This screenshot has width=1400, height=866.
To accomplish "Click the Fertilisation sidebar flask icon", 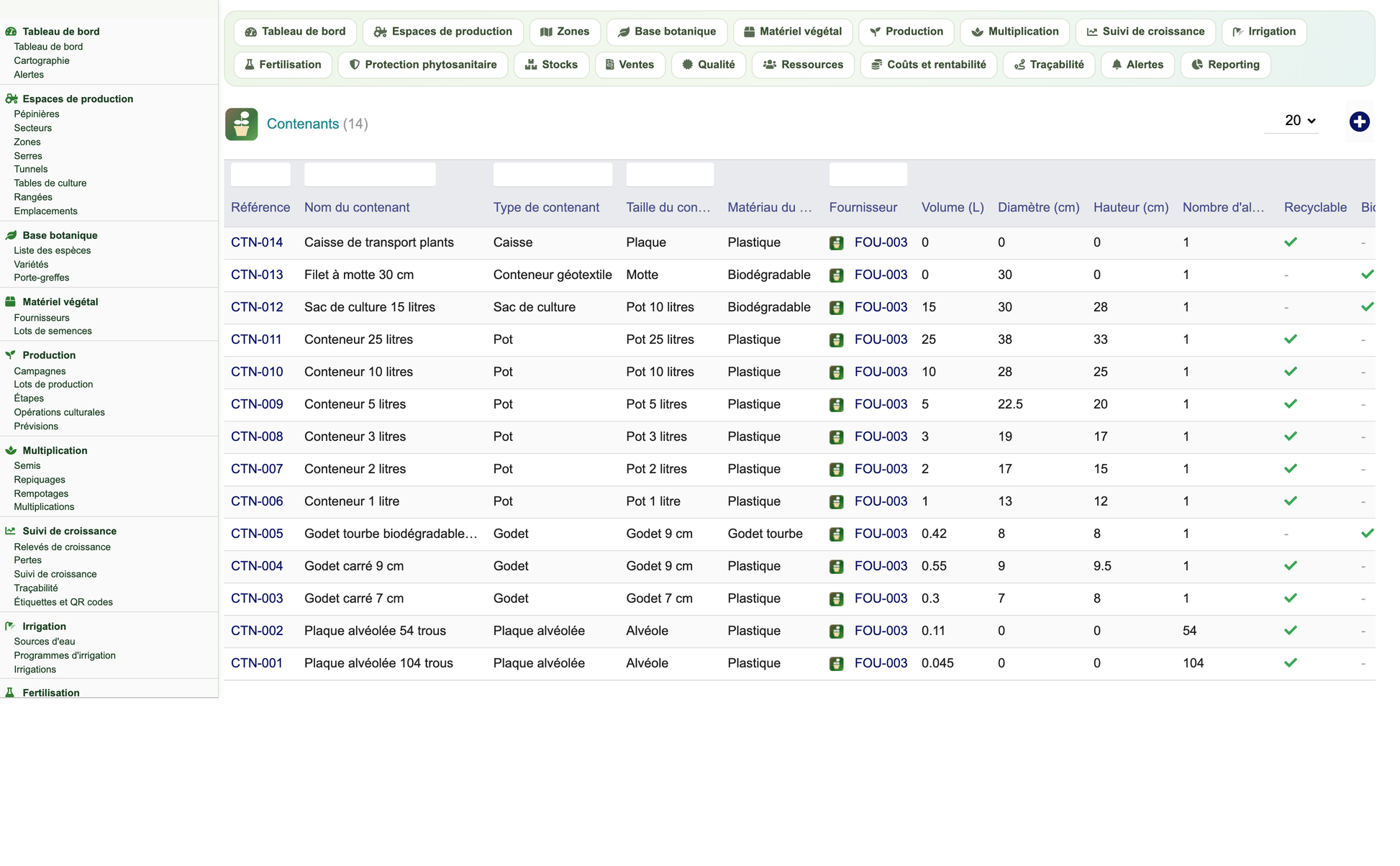I will [x=10, y=693].
